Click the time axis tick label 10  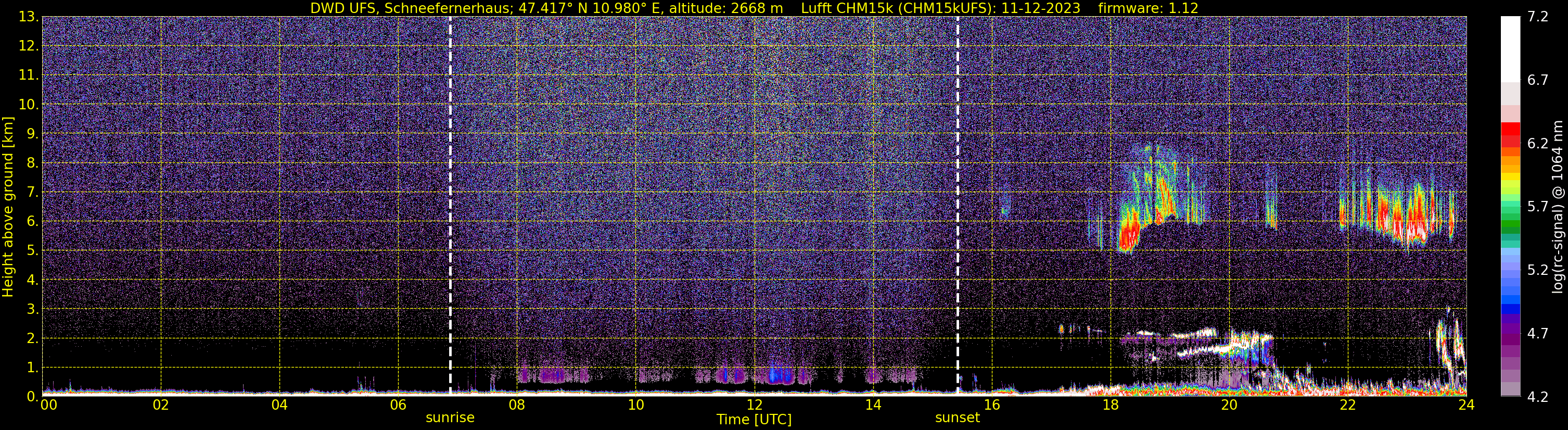(x=635, y=405)
